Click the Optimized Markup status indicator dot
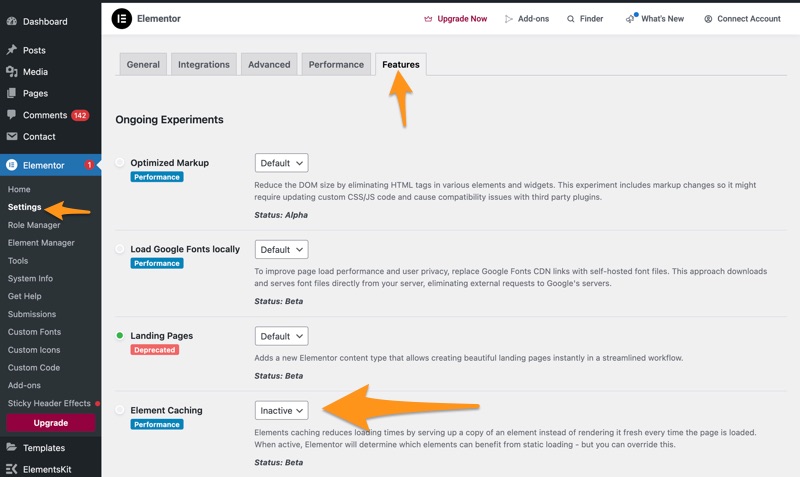The image size is (800, 477). pyautogui.click(x=119, y=163)
